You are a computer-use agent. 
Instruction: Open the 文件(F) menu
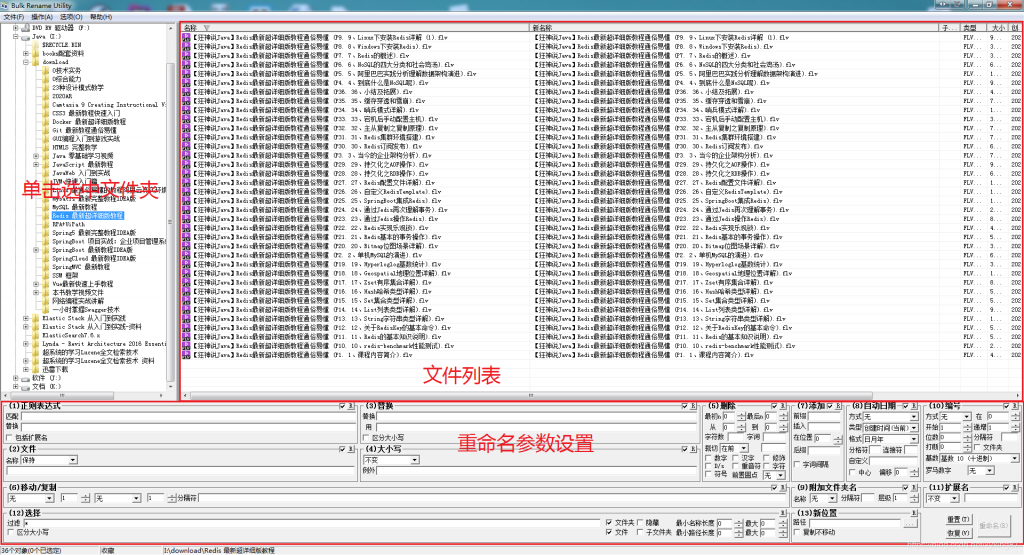[x=14, y=17]
